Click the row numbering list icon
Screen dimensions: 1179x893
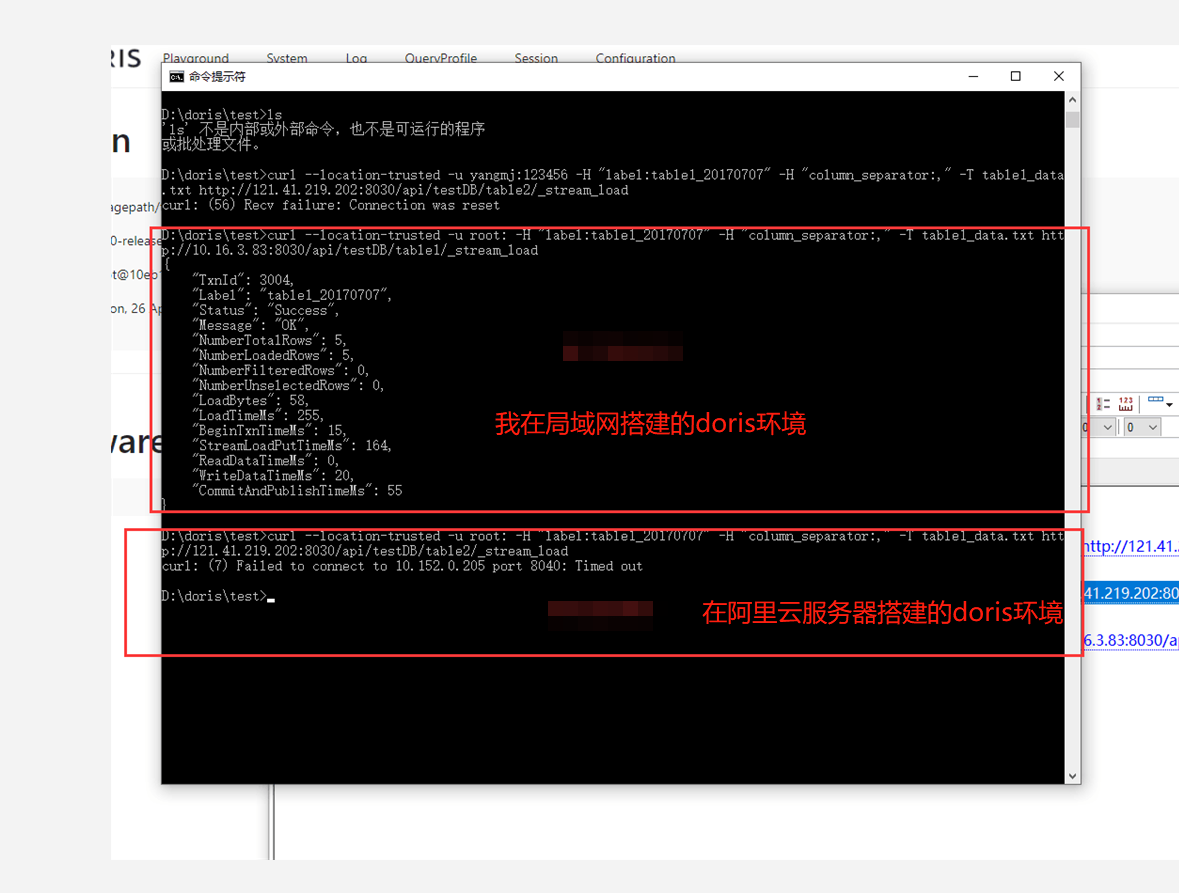[1103, 403]
